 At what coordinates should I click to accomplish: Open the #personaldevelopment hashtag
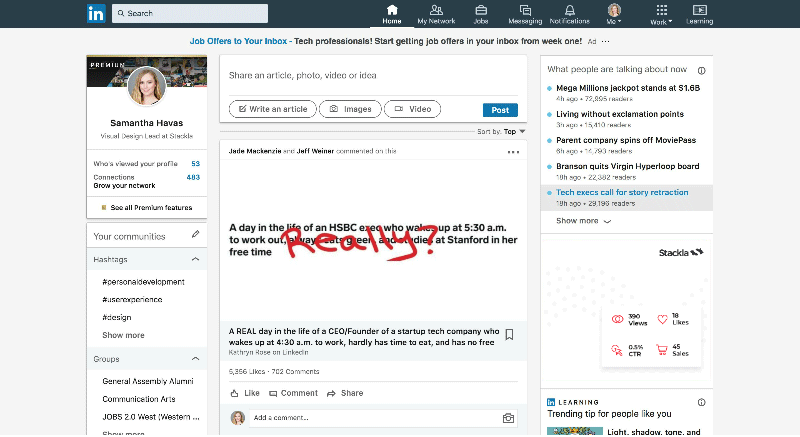143,282
